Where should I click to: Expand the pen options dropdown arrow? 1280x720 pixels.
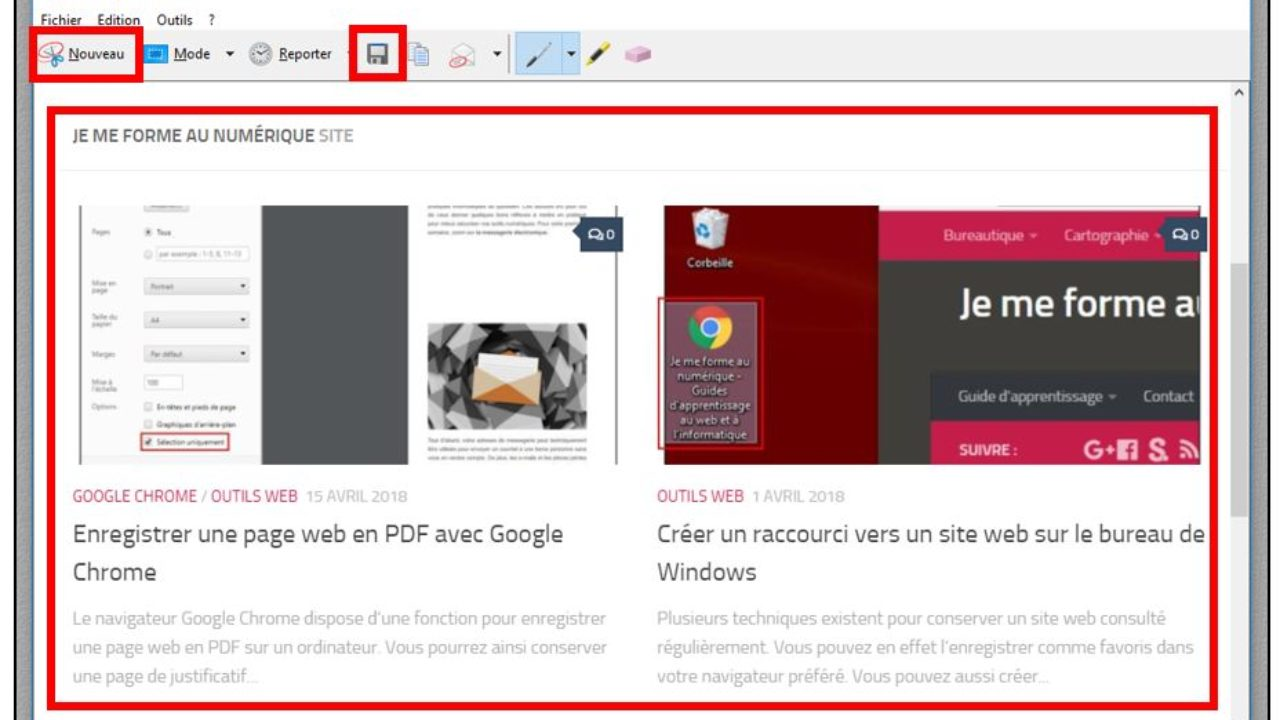(571, 54)
